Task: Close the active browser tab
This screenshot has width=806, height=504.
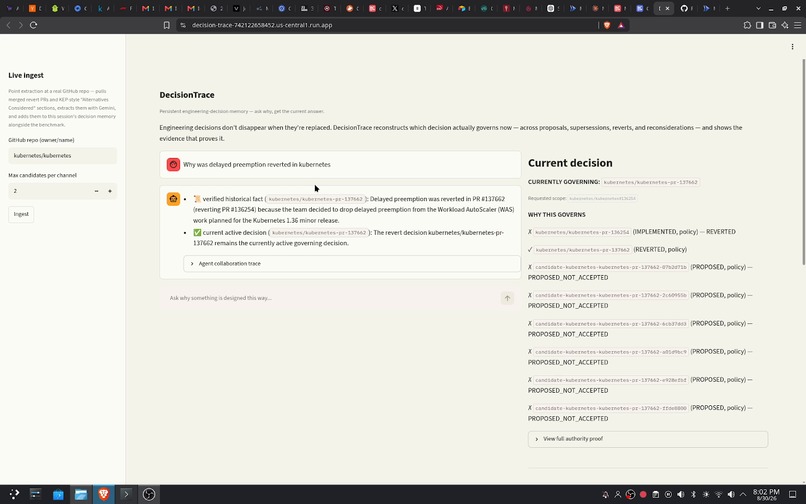Action: coord(668,8)
